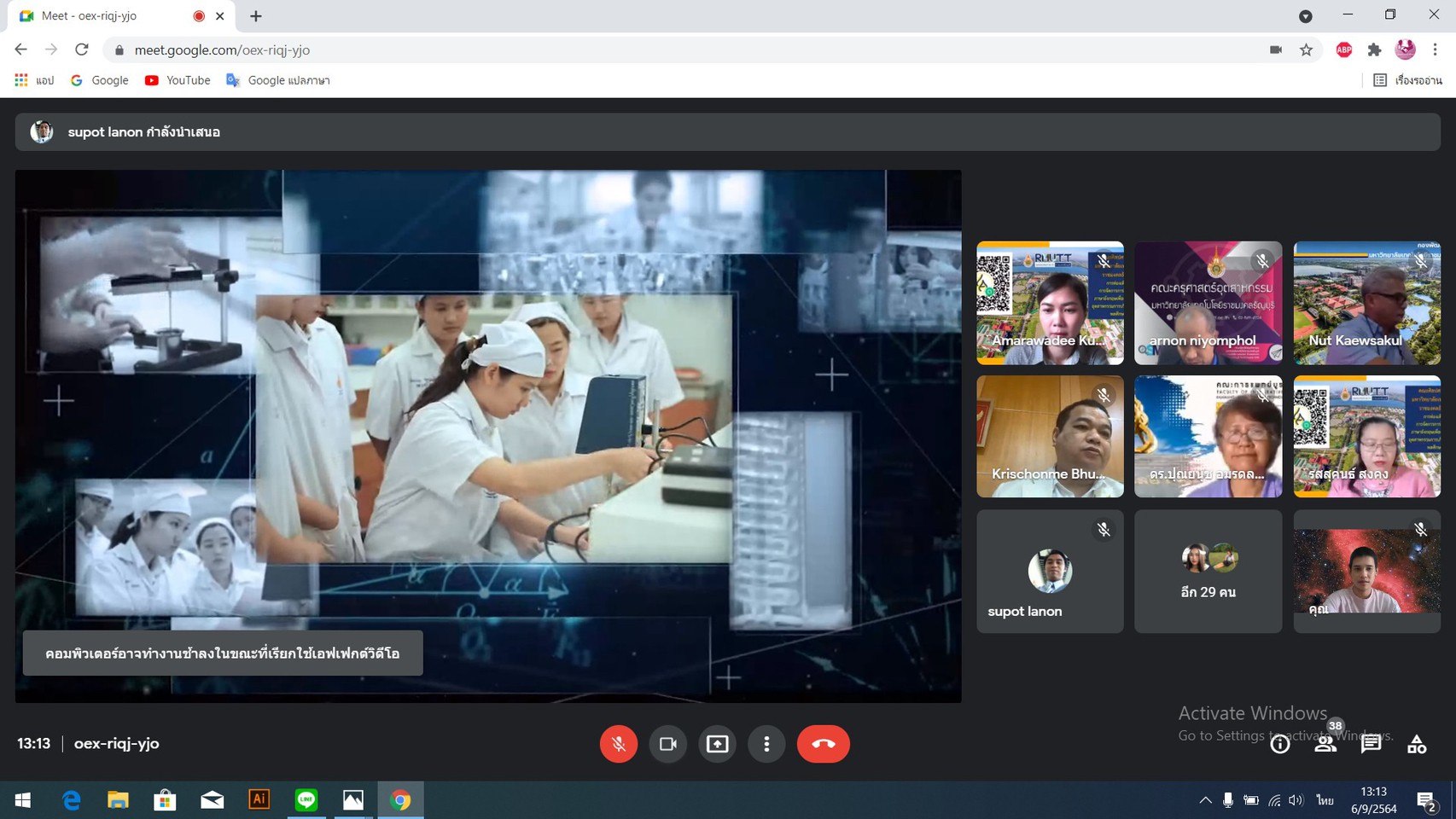Open the YouTube bookmark
Viewport: 1456px width, 819px height.
pos(178,80)
